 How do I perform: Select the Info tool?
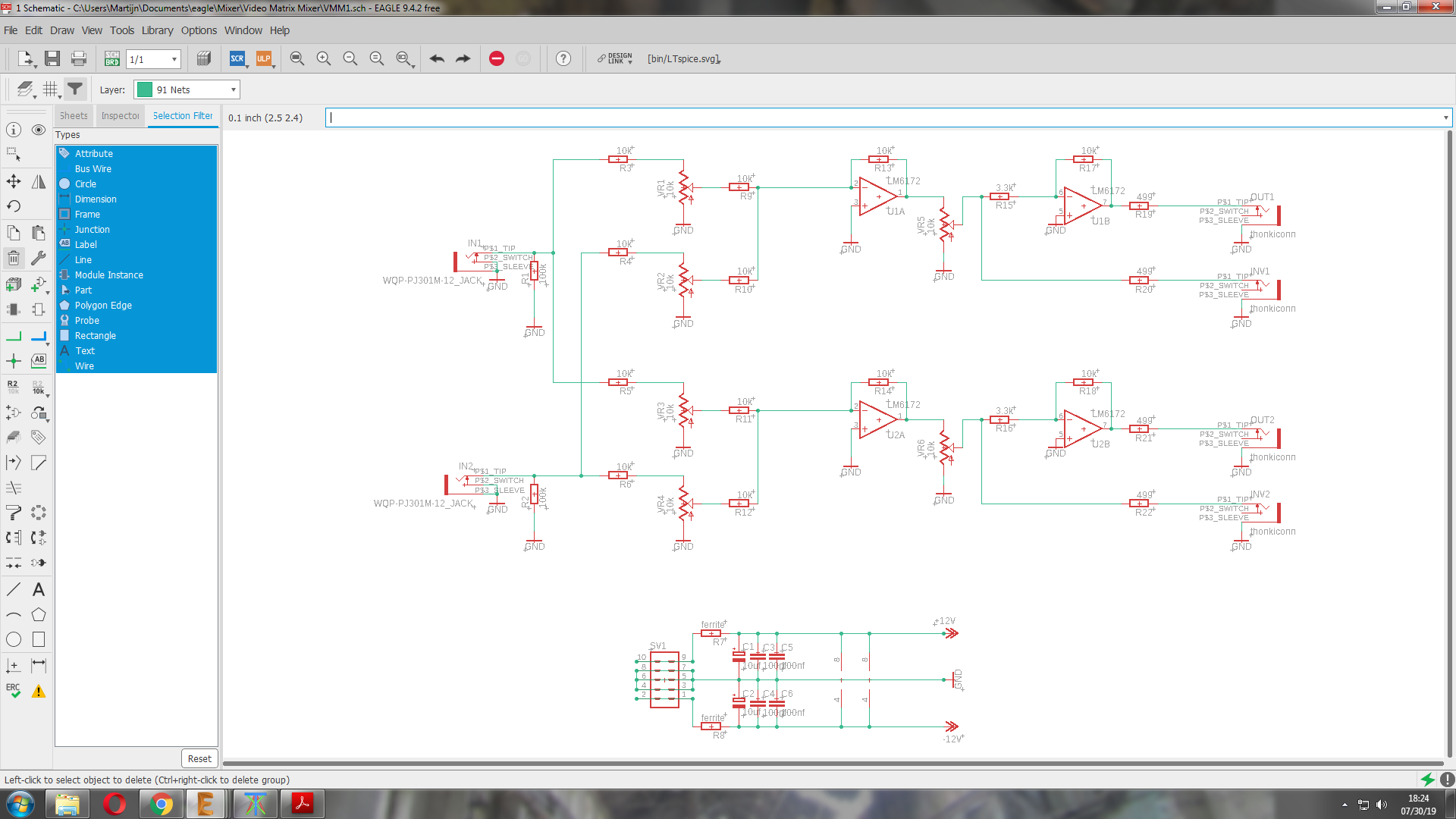pos(14,130)
